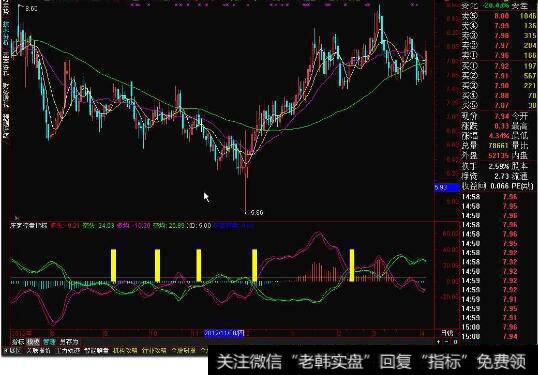Click the magenta -10.20 indicator value

pyautogui.click(x=142, y=226)
